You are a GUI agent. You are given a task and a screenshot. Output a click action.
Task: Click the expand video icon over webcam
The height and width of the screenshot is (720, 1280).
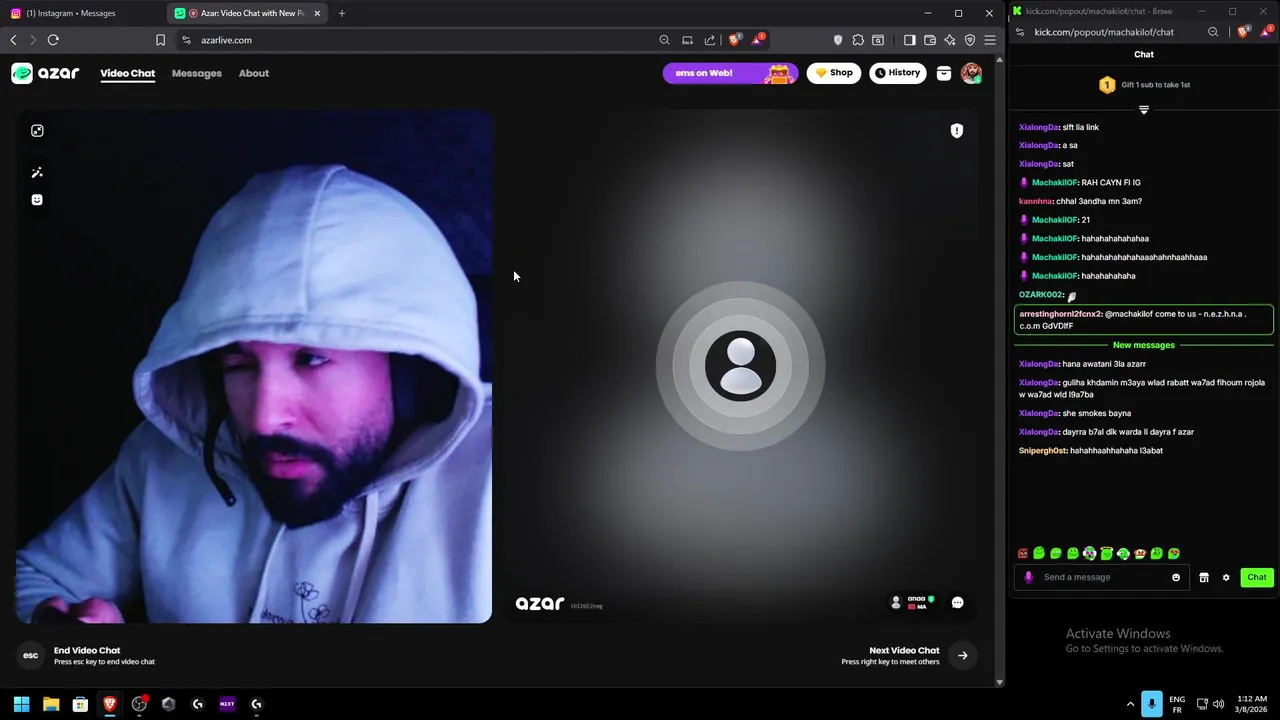(37, 131)
